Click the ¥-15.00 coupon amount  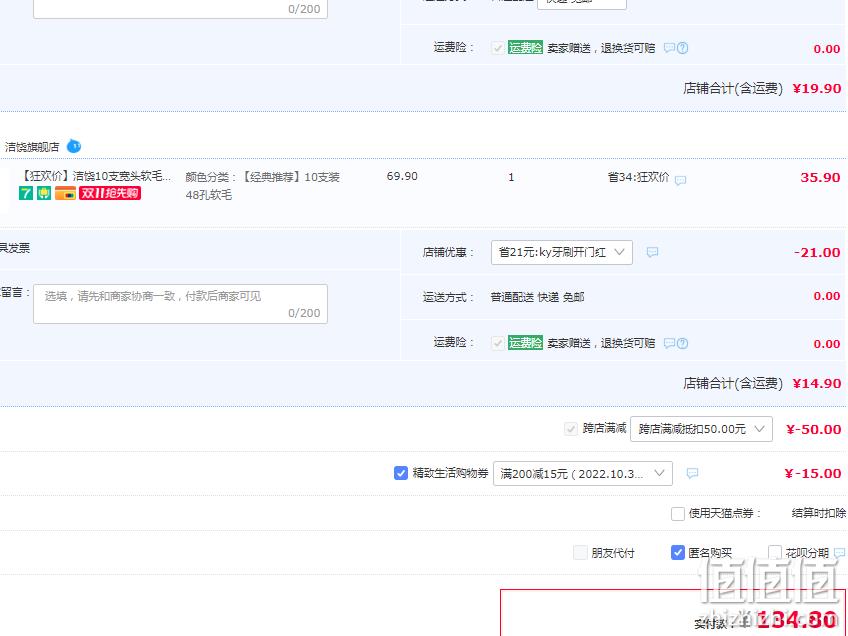pos(813,473)
